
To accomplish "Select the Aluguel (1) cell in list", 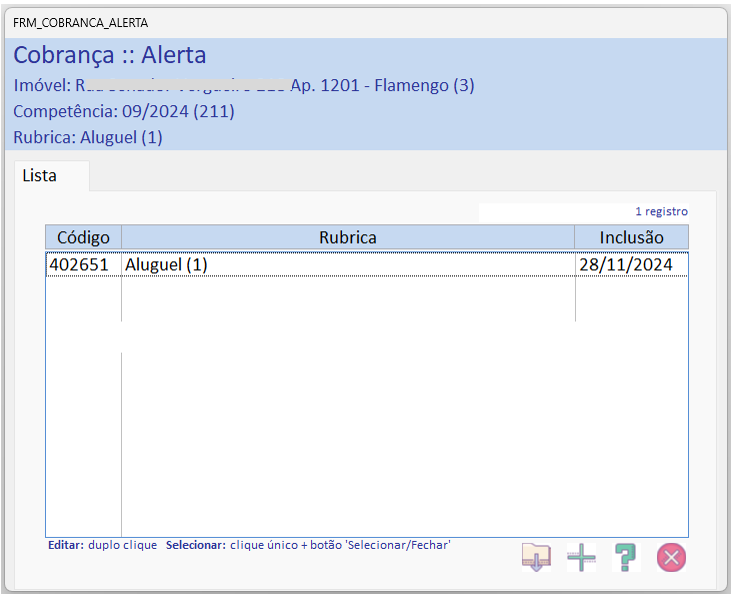I will (x=348, y=265).
